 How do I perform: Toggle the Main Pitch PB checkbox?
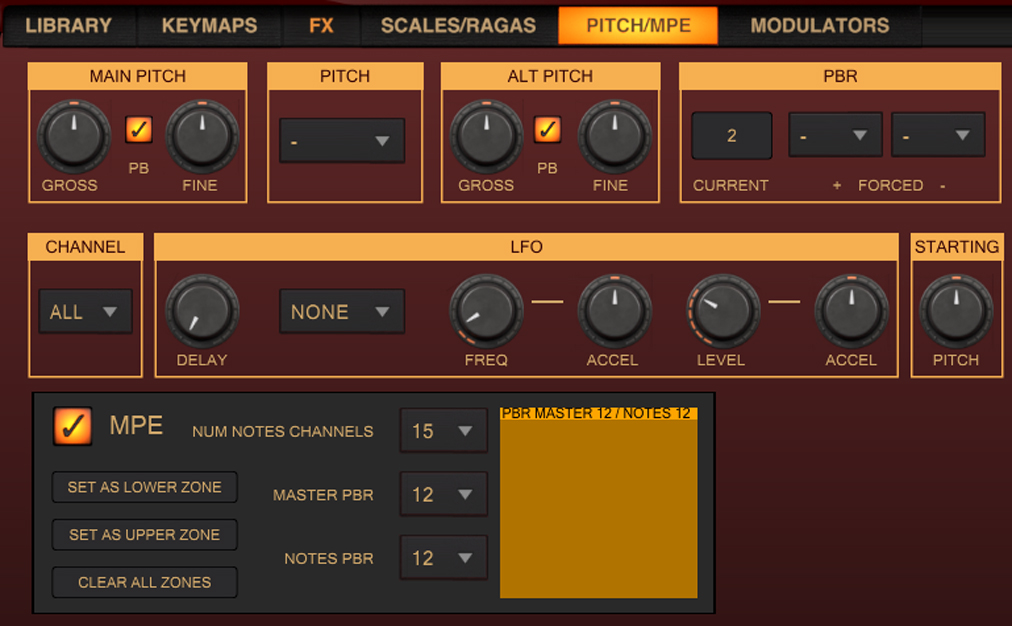(x=139, y=130)
